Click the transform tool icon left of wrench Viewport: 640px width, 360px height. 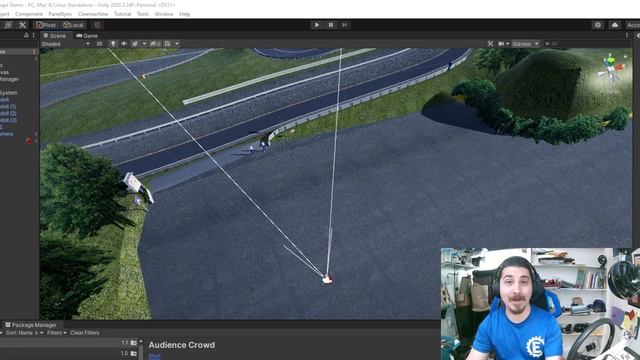8,25
